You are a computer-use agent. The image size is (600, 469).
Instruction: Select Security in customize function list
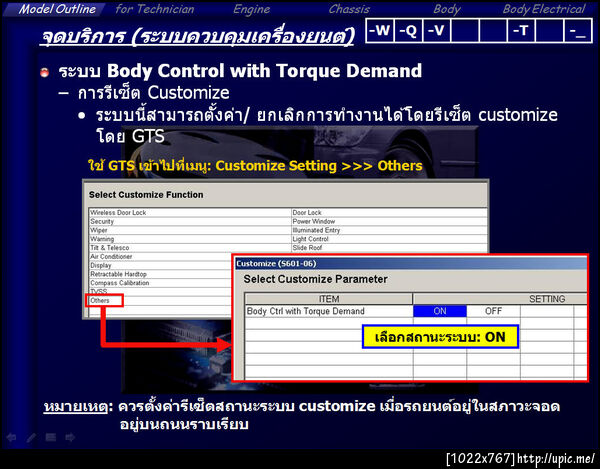[x=190, y=221]
